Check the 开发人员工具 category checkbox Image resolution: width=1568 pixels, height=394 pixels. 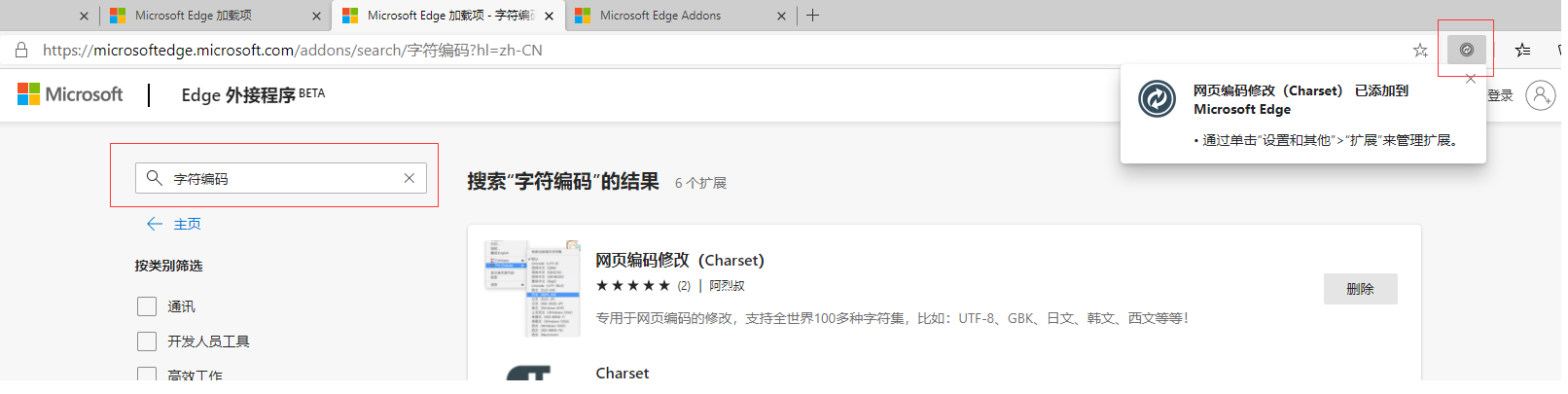(147, 341)
